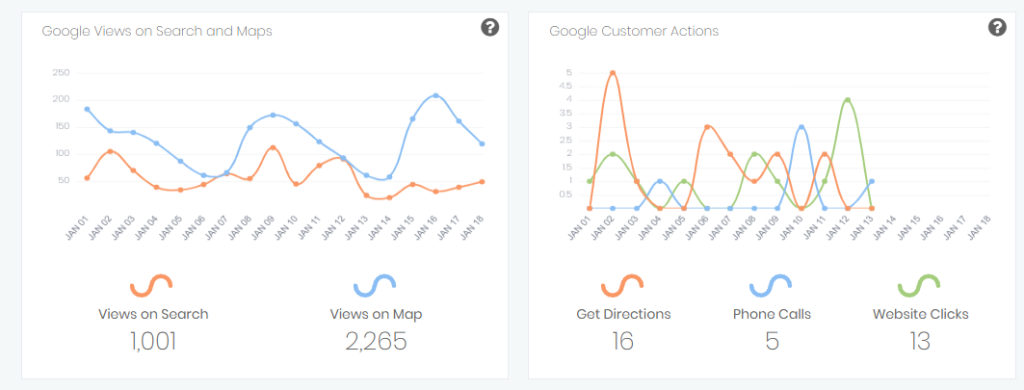The height and width of the screenshot is (390, 1024).
Task: Click the Map views point on JAN 01
Action: [87, 109]
